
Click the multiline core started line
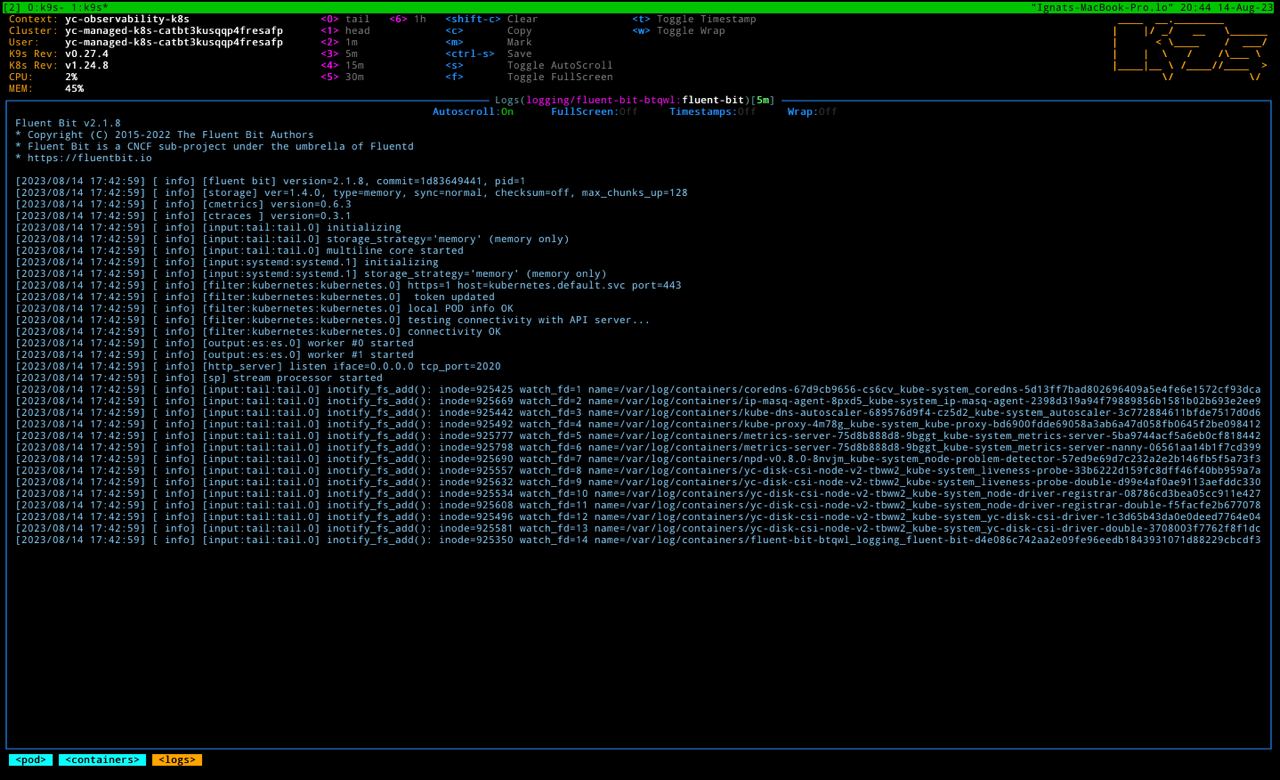coord(239,251)
